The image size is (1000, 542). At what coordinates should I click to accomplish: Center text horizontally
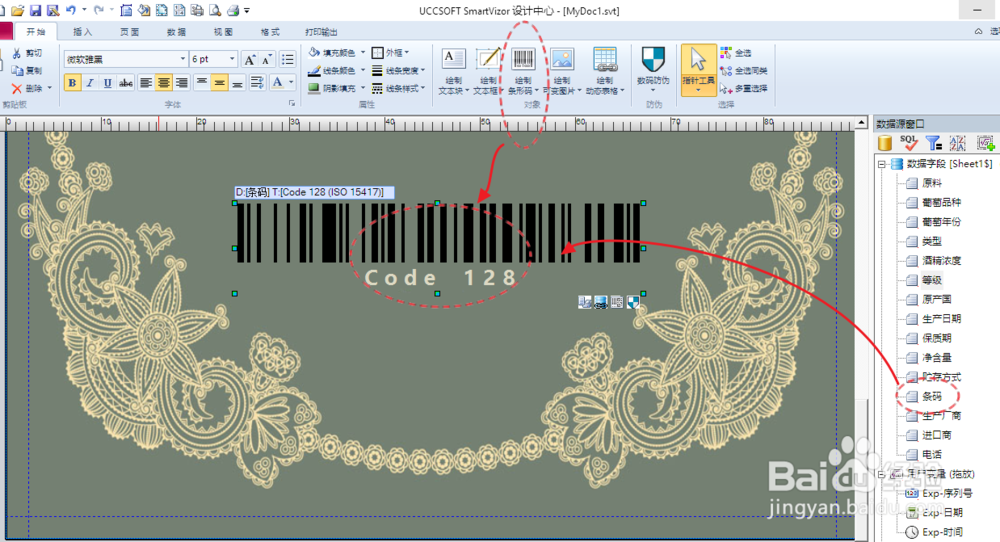(x=164, y=82)
